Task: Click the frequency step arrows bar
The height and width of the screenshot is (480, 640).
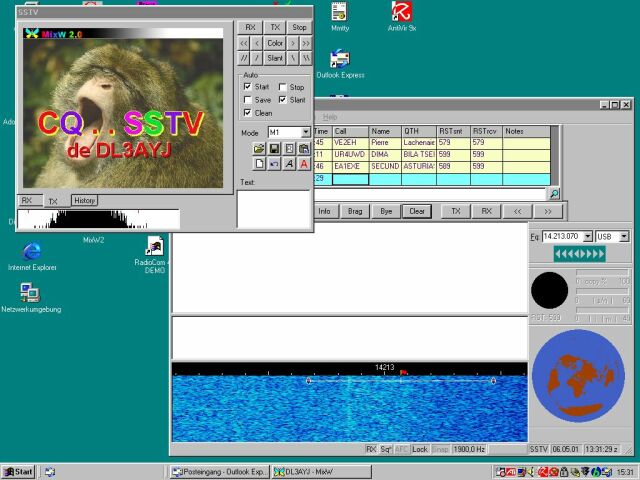Action: click(580, 254)
